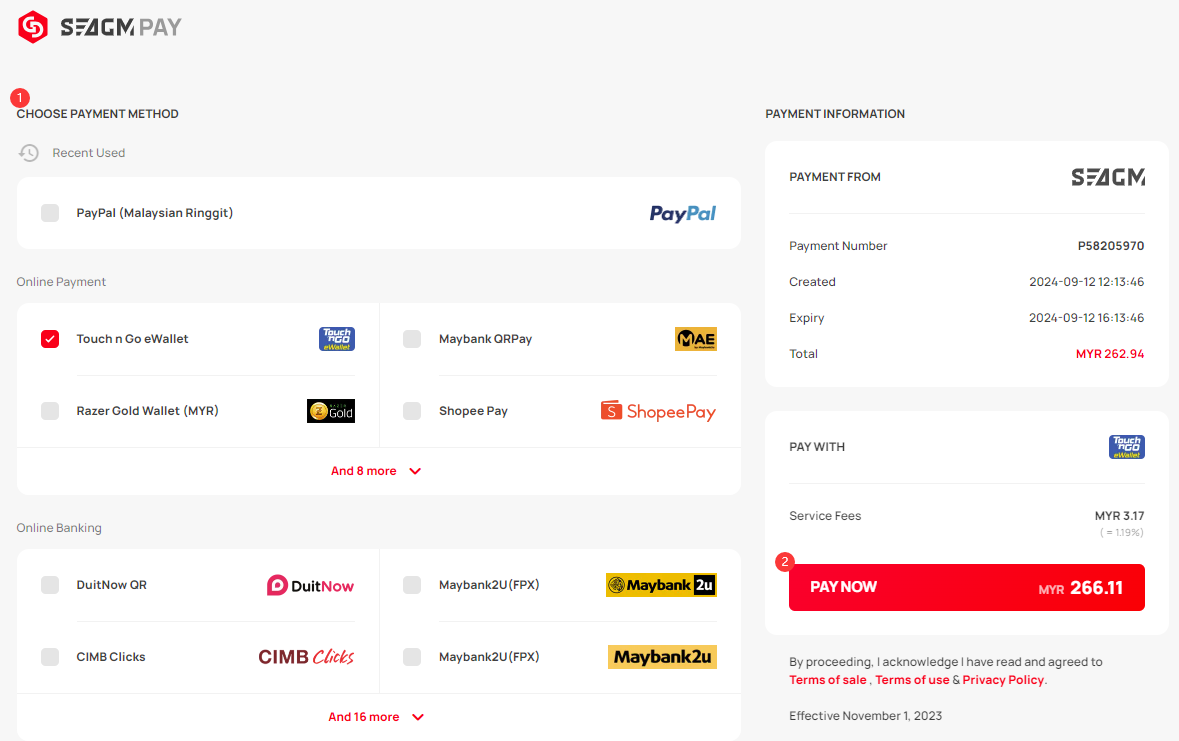Click the payment number P58205970
Screen dimensions: 1179x741
[x=1111, y=246]
